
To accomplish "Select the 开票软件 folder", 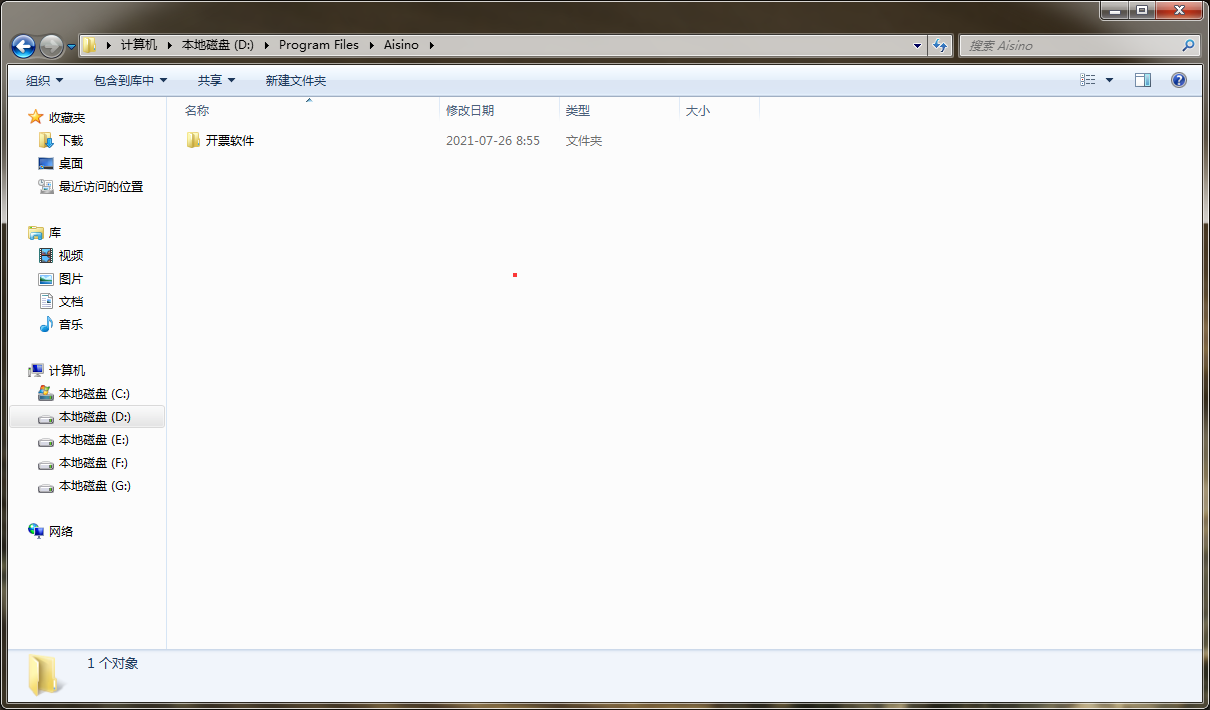I will click(x=230, y=141).
